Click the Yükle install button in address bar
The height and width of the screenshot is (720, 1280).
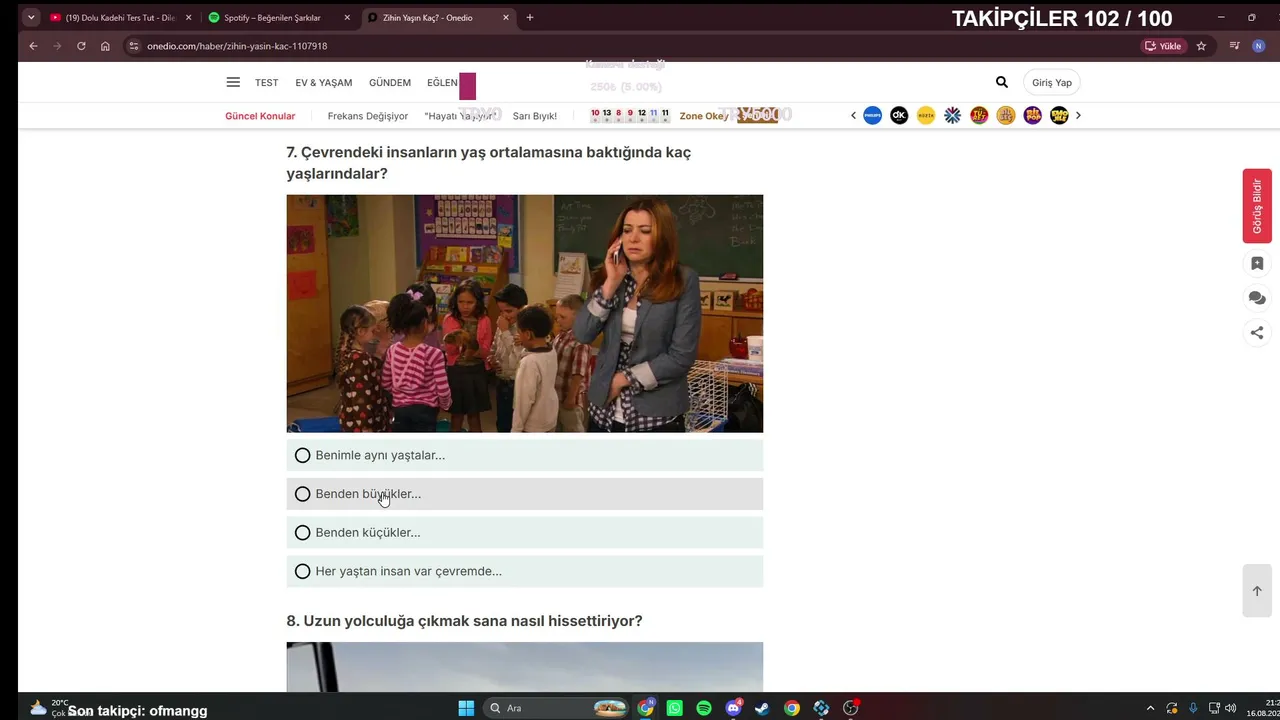(1163, 46)
